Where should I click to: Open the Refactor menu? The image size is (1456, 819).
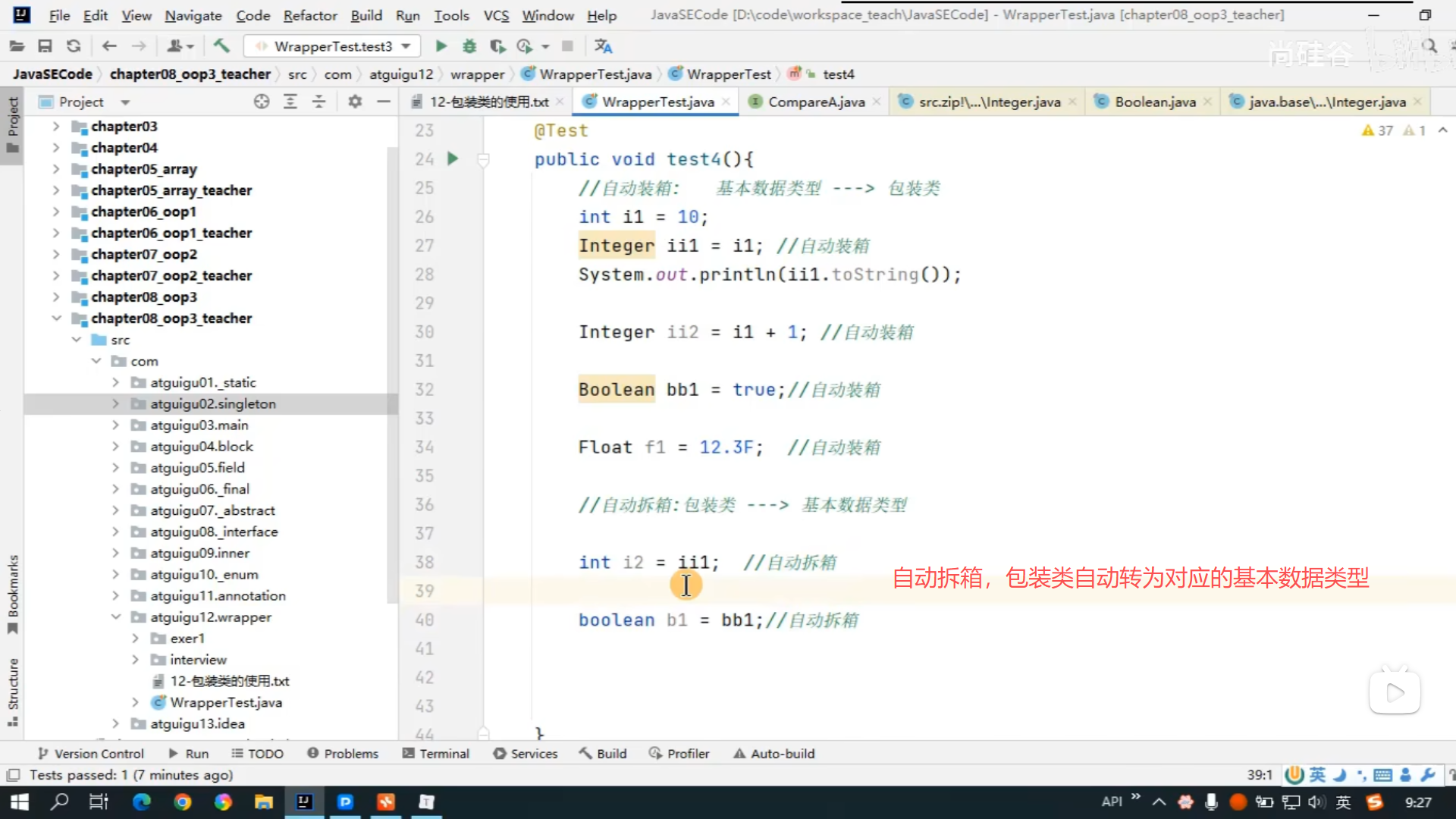click(309, 15)
